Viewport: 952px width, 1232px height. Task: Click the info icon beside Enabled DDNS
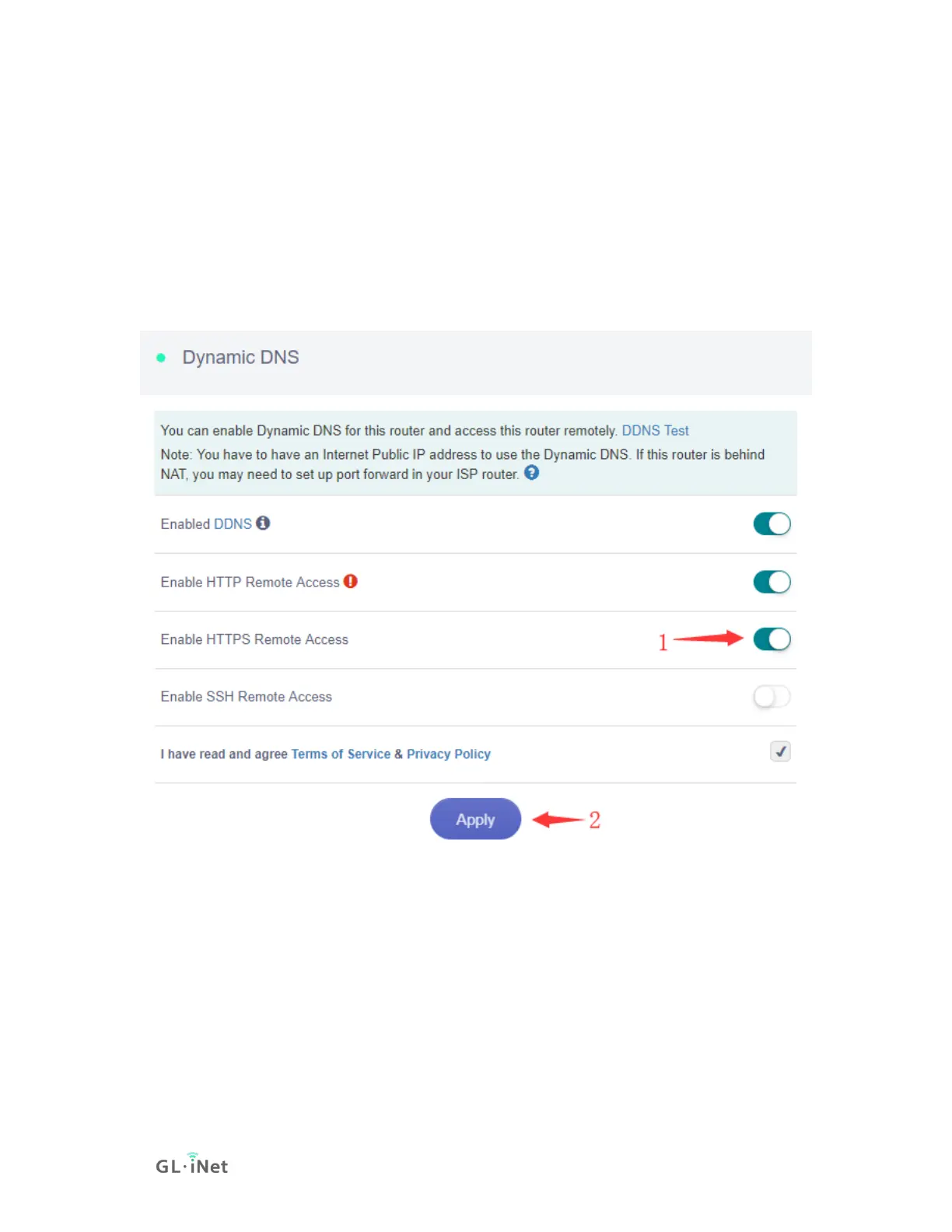[x=263, y=523]
